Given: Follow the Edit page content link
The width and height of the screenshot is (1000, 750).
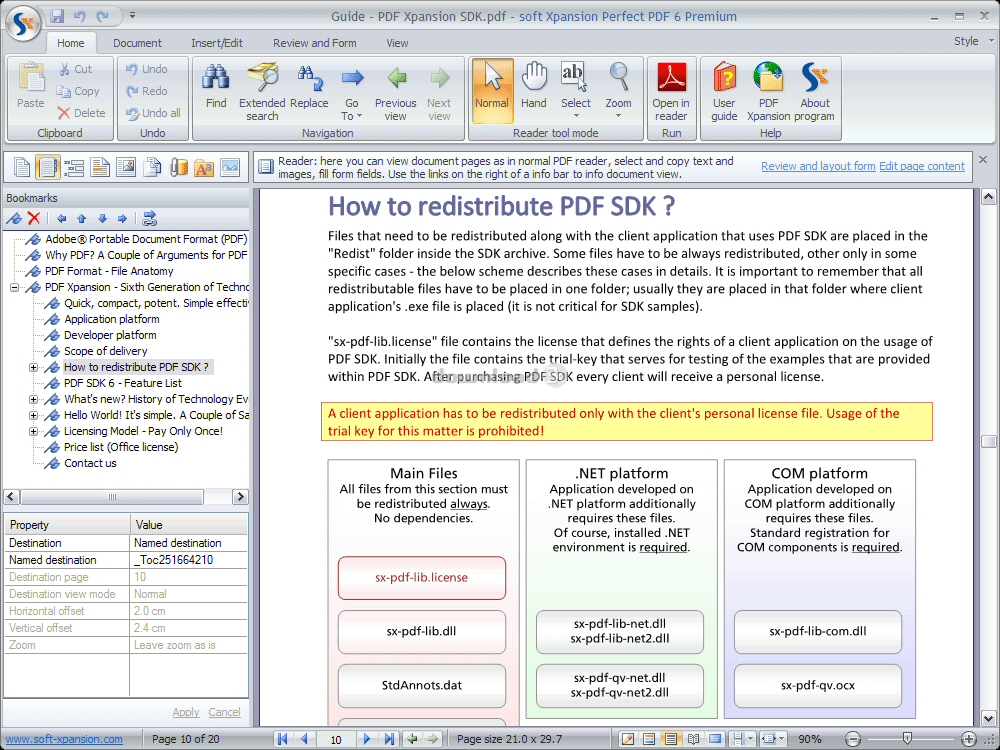Looking at the screenshot, I should (922, 166).
